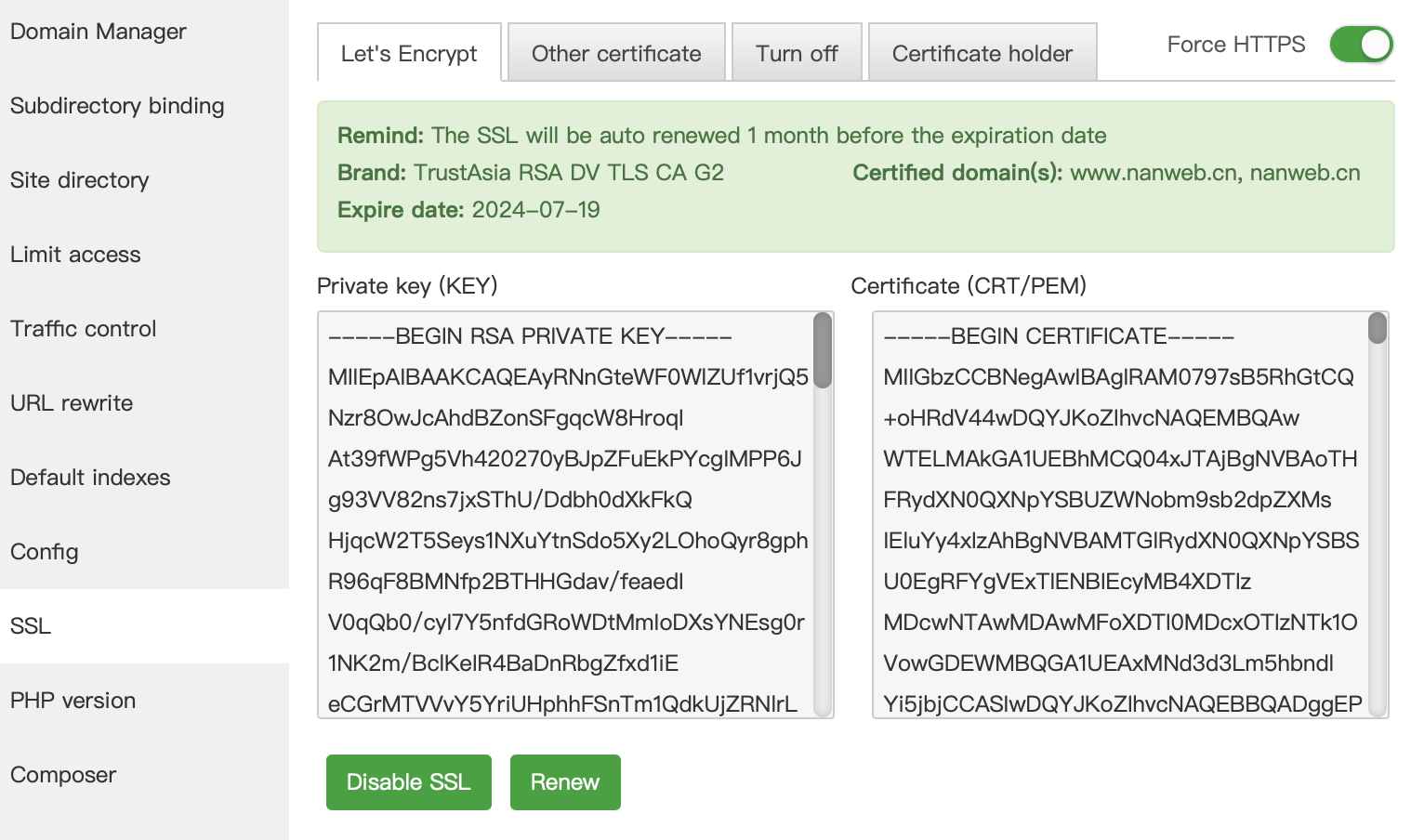The height and width of the screenshot is (840, 1411).
Task: Switch to Let's Encrypt tab
Action: point(409,54)
